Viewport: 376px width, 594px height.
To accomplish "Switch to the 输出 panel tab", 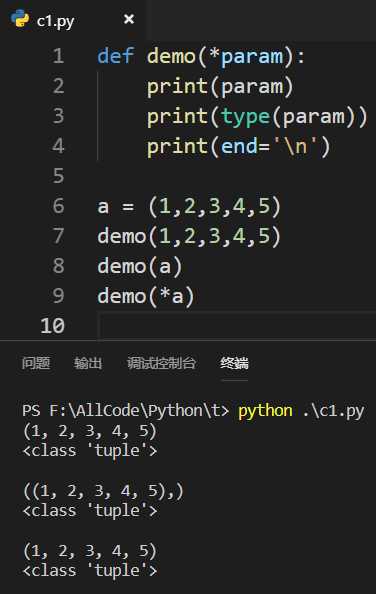I will 88,363.
